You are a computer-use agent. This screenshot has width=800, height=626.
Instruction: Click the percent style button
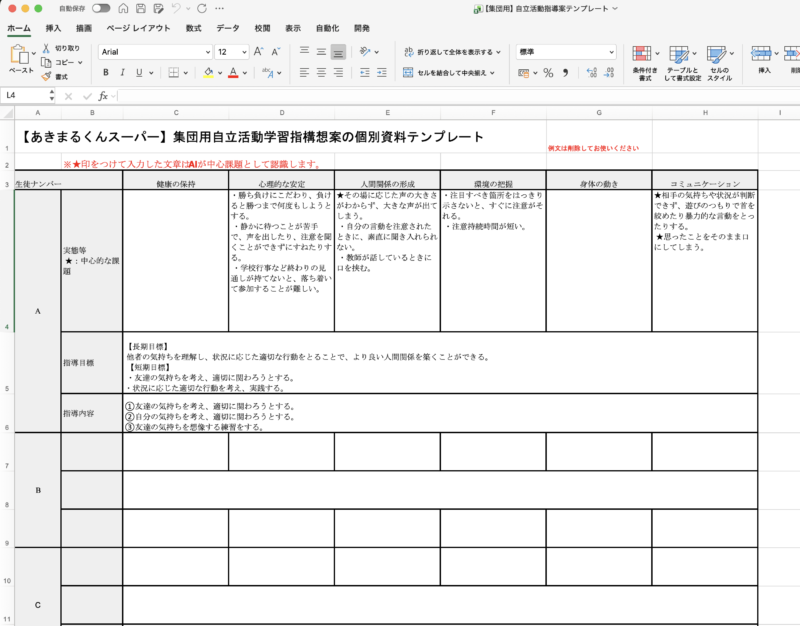pyautogui.click(x=547, y=72)
